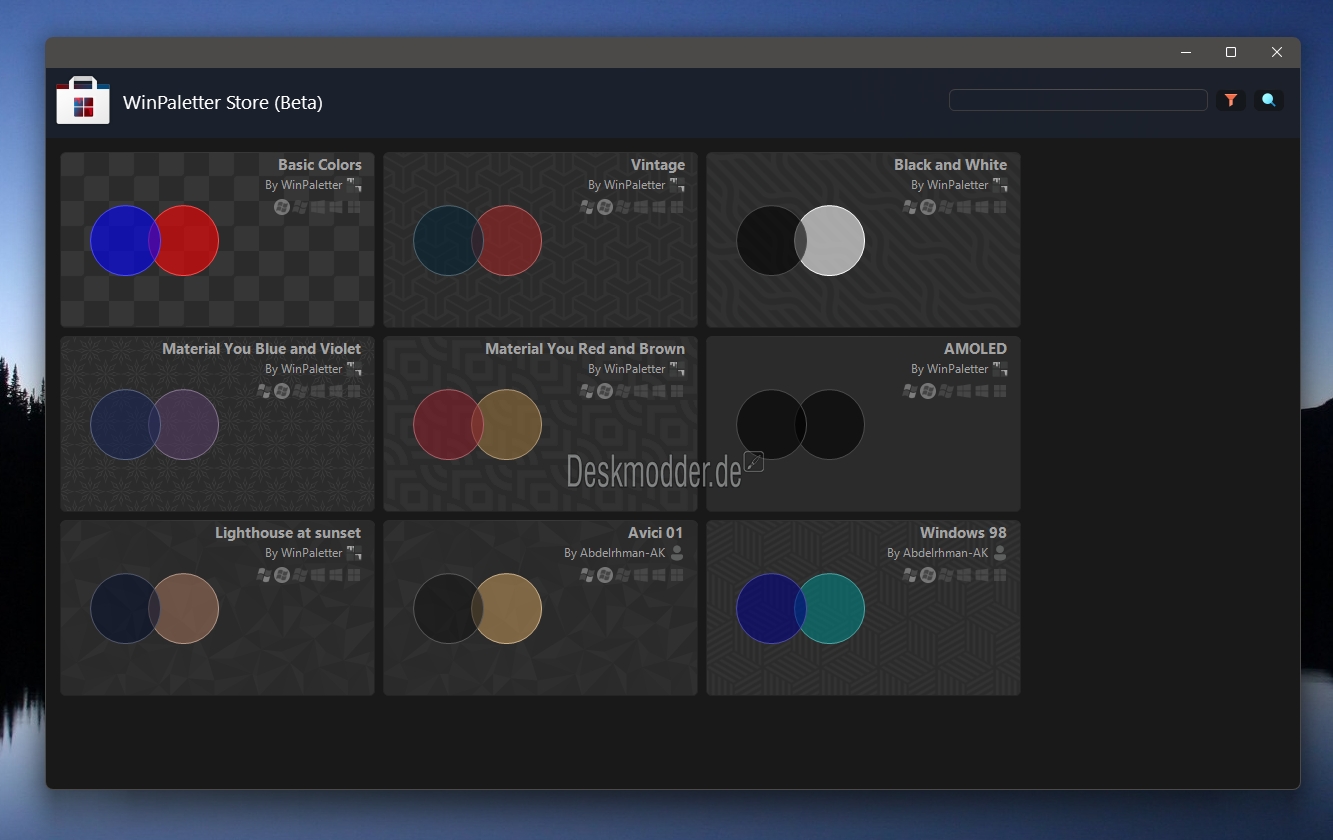
Task: Click WinPaletter author icon on Black and White
Action: 1000,185
